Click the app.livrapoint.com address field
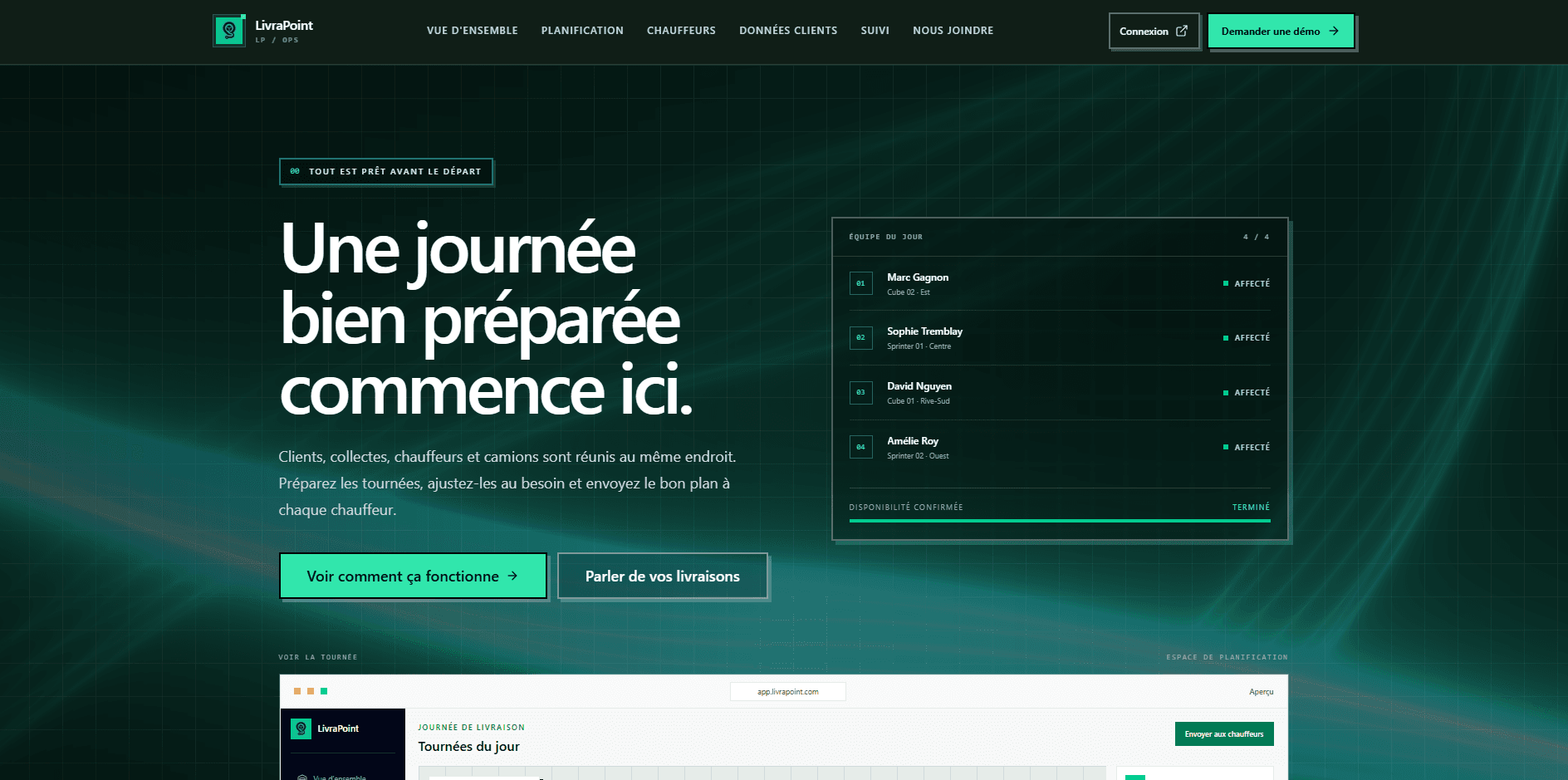This screenshot has height=780, width=1568. point(788,691)
